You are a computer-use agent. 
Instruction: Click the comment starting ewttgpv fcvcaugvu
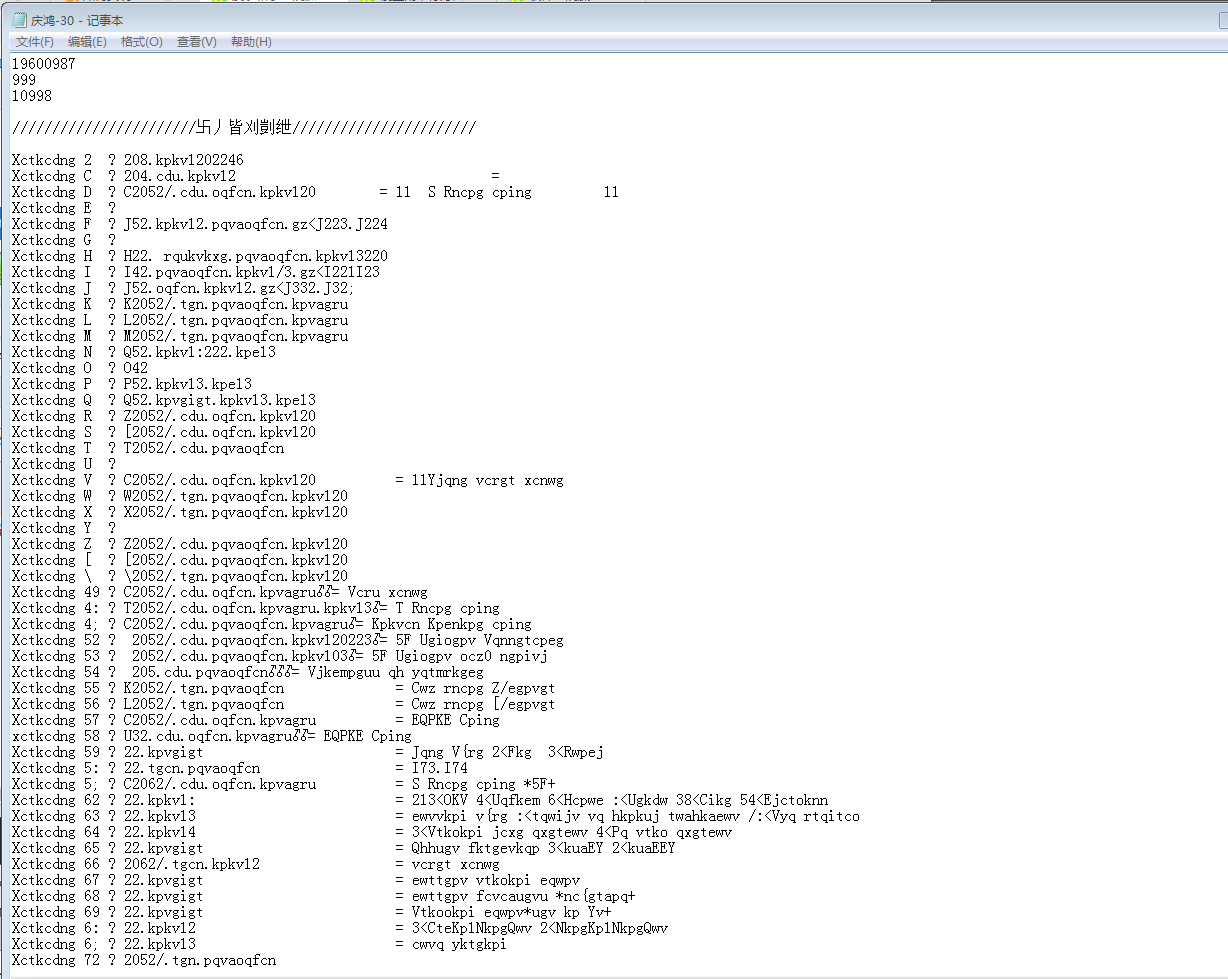click(x=523, y=896)
